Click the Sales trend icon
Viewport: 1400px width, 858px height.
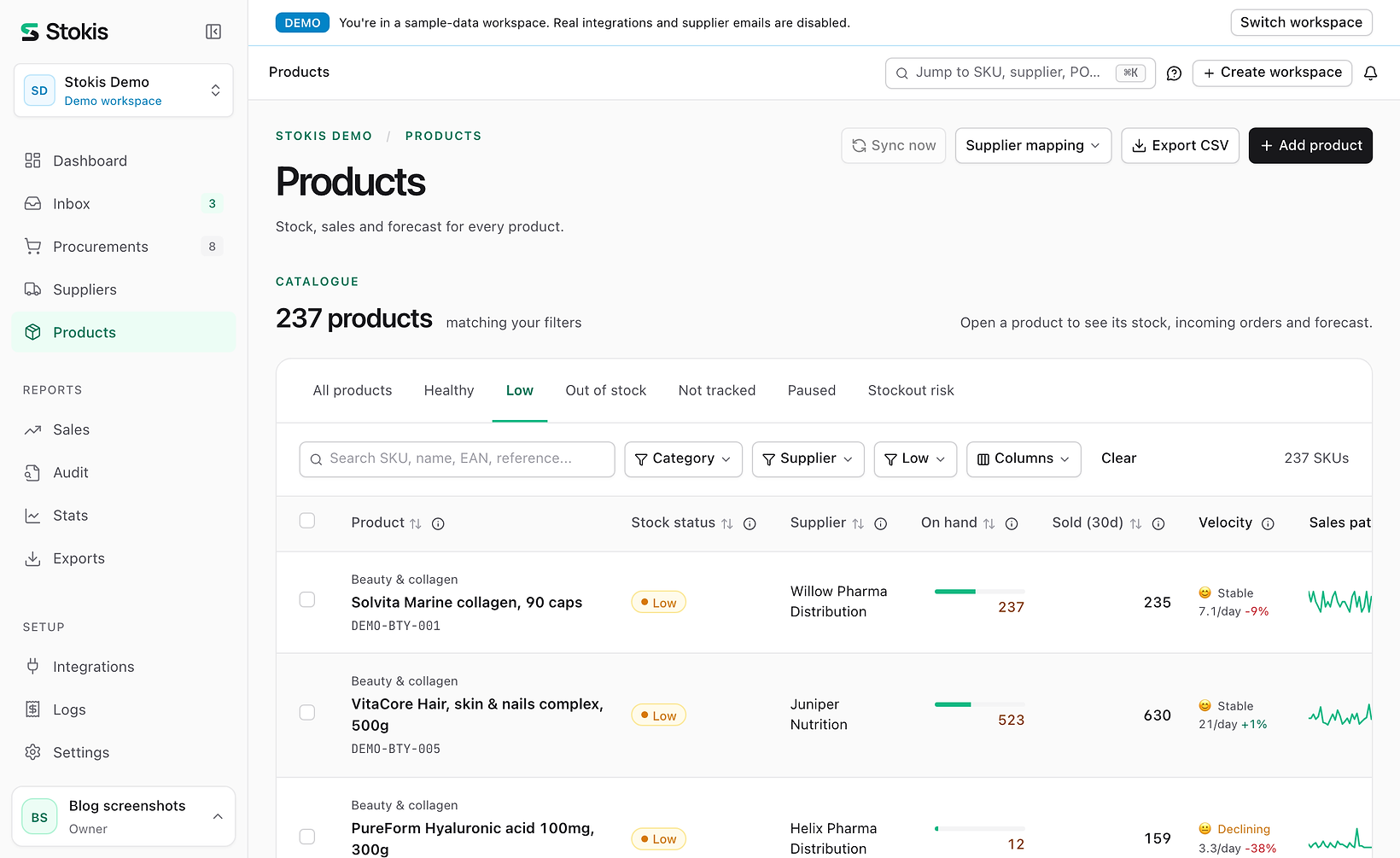(32, 429)
